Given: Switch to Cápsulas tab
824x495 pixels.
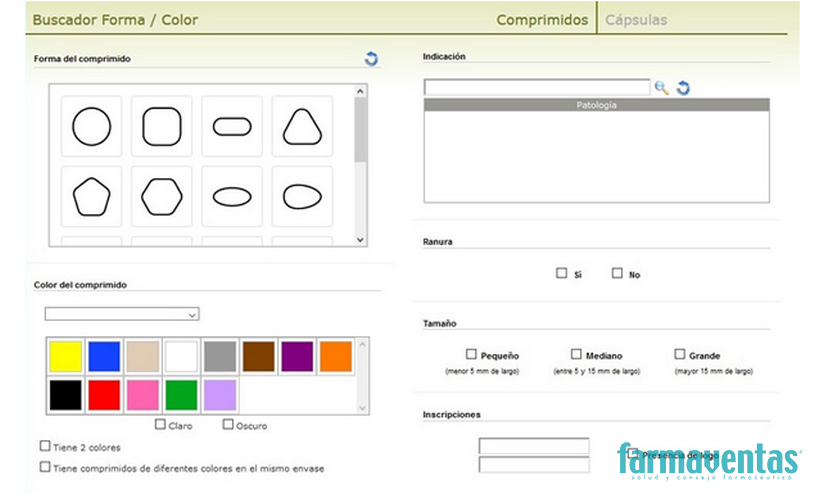Looking at the screenshot, I should pos(636,20).
